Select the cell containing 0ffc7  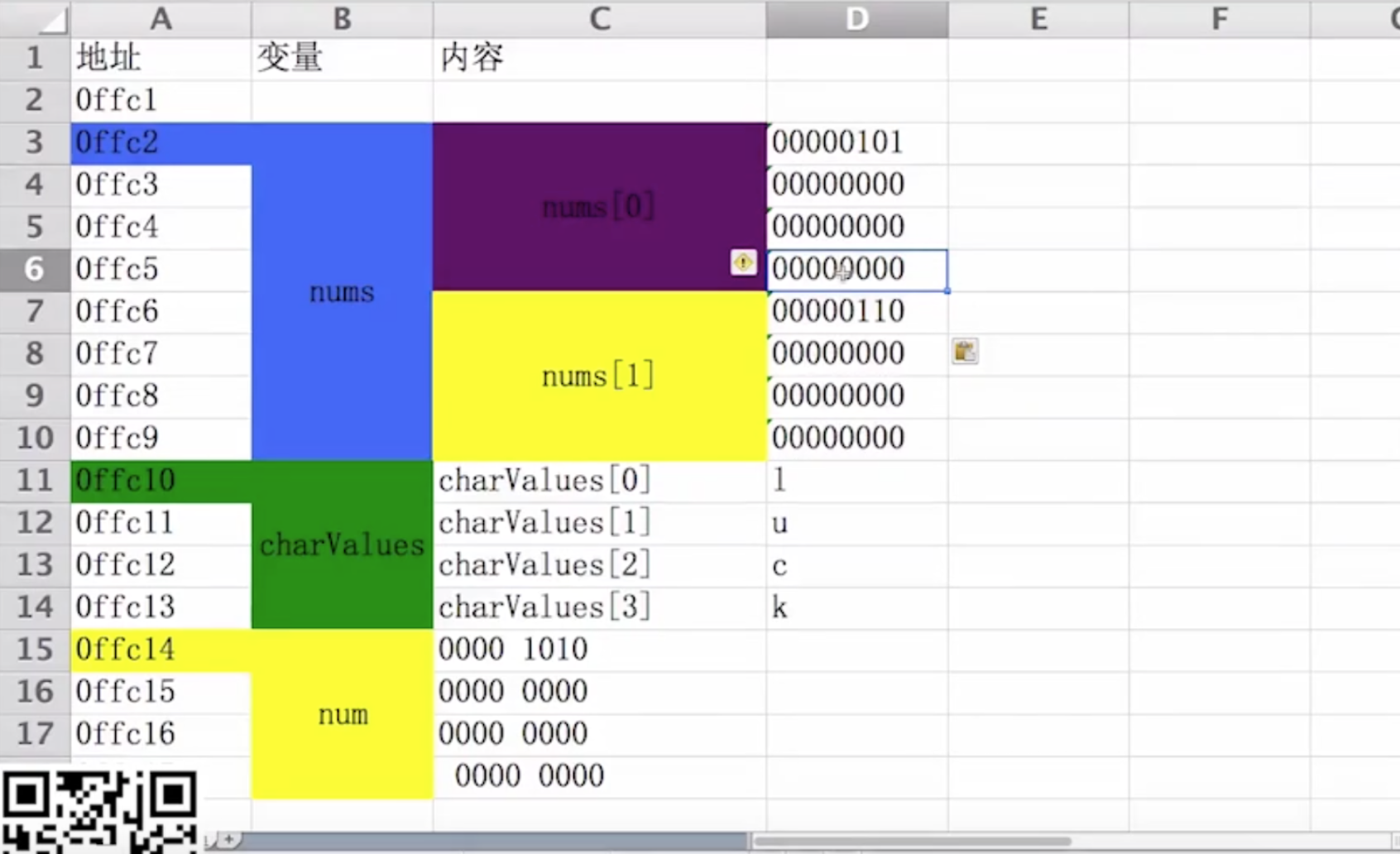click(161, 354)
